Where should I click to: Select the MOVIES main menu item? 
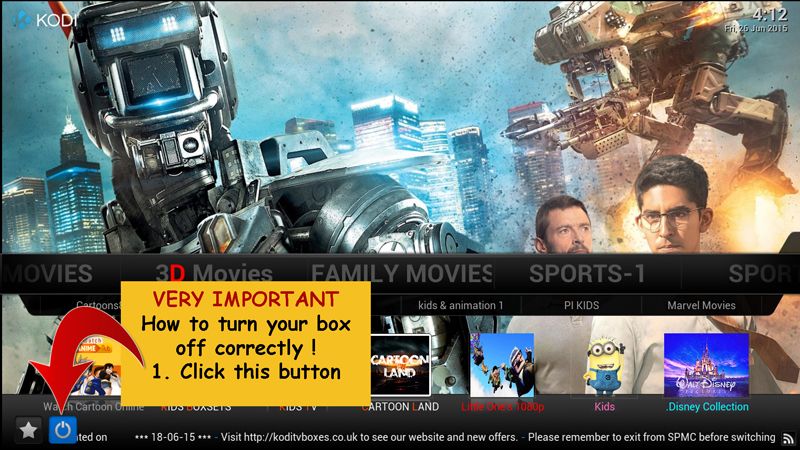(x=47, y=273)
